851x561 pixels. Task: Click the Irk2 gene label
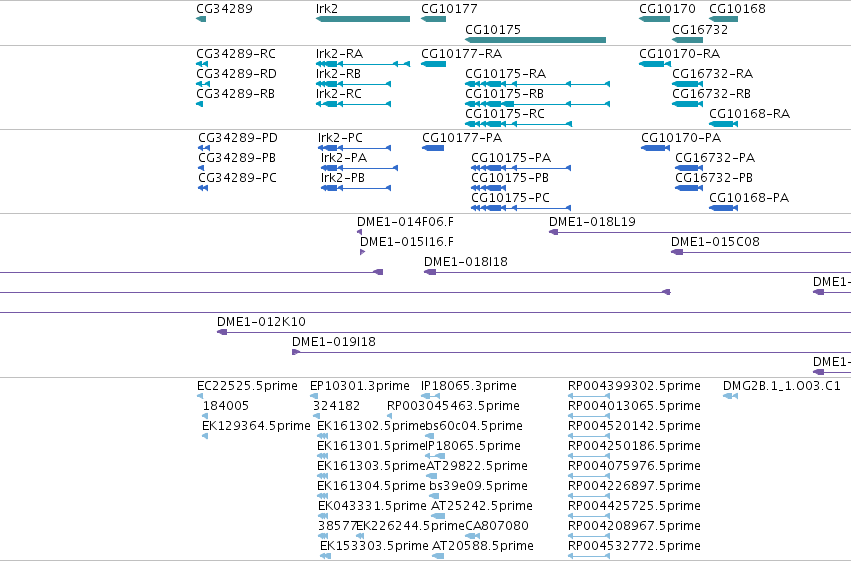coord(327,9)
